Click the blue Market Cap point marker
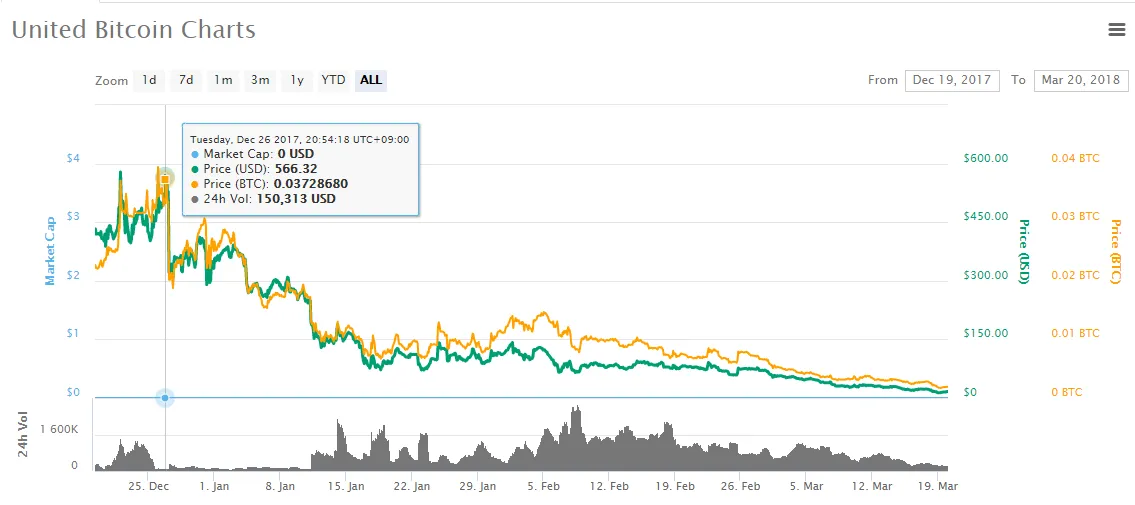1135x505 pixels. tap(165, 398)
